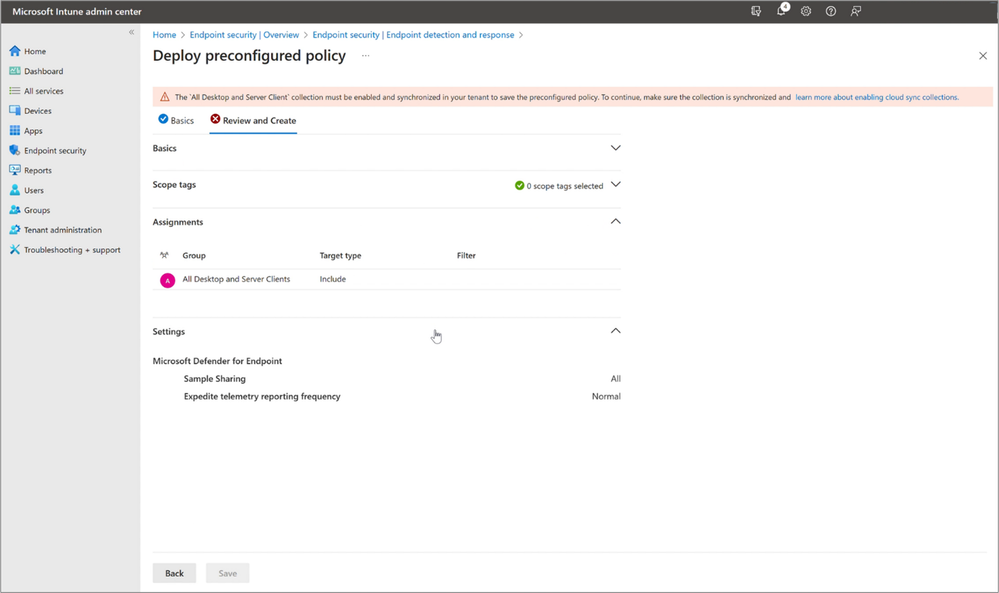The height and width of the screenshot is (593, 999).
Task: Close the Deploy preconfigured policy pane
Action: [x=983, y=56]
